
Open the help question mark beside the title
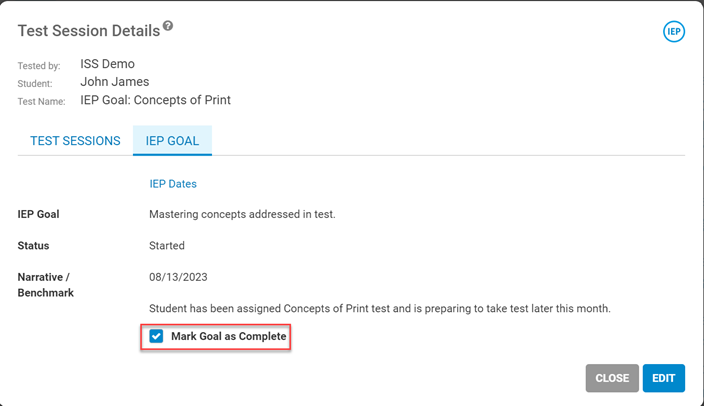coord(168,26)
